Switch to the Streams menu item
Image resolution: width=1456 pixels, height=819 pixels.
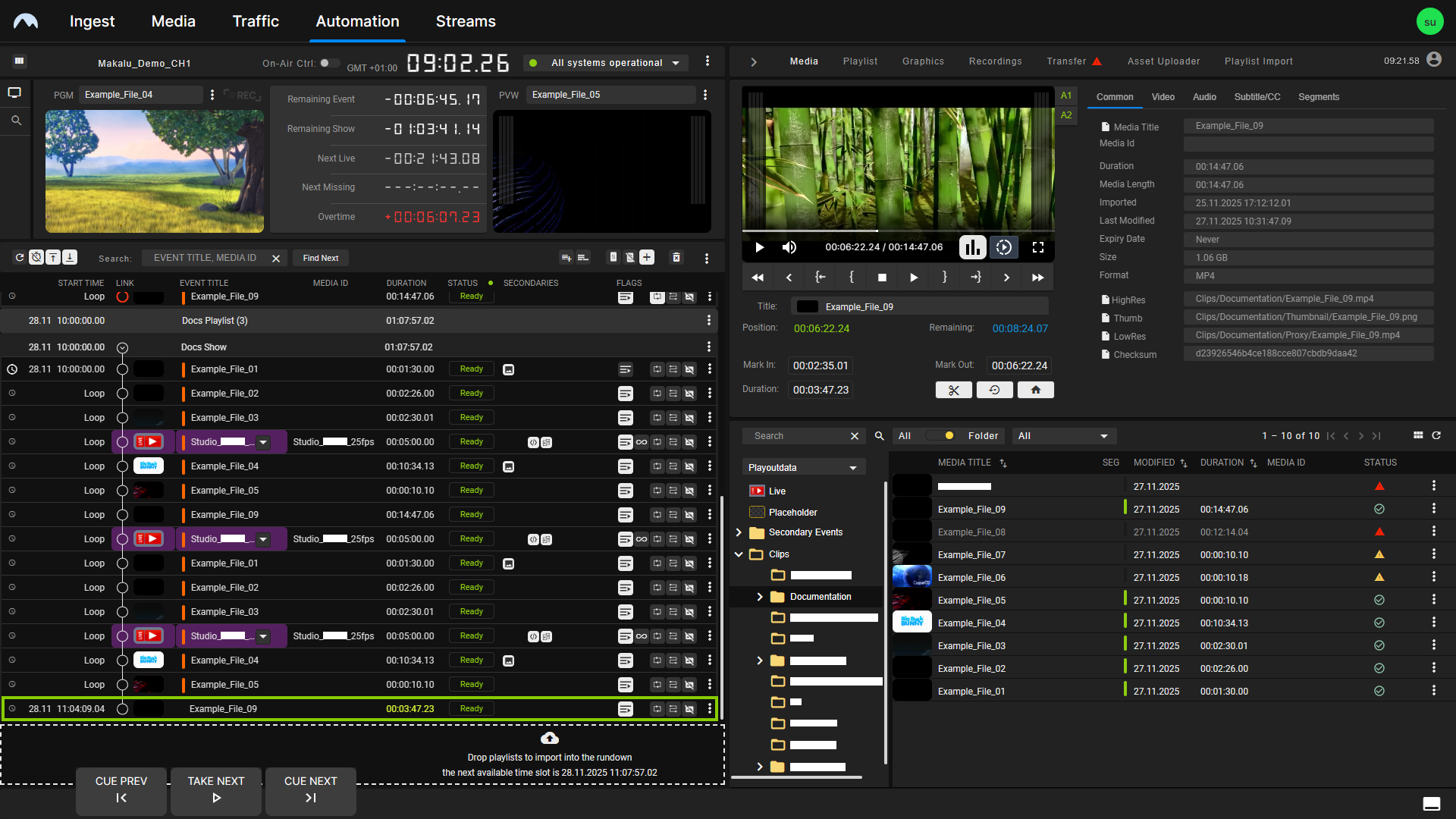pos(465,21)
